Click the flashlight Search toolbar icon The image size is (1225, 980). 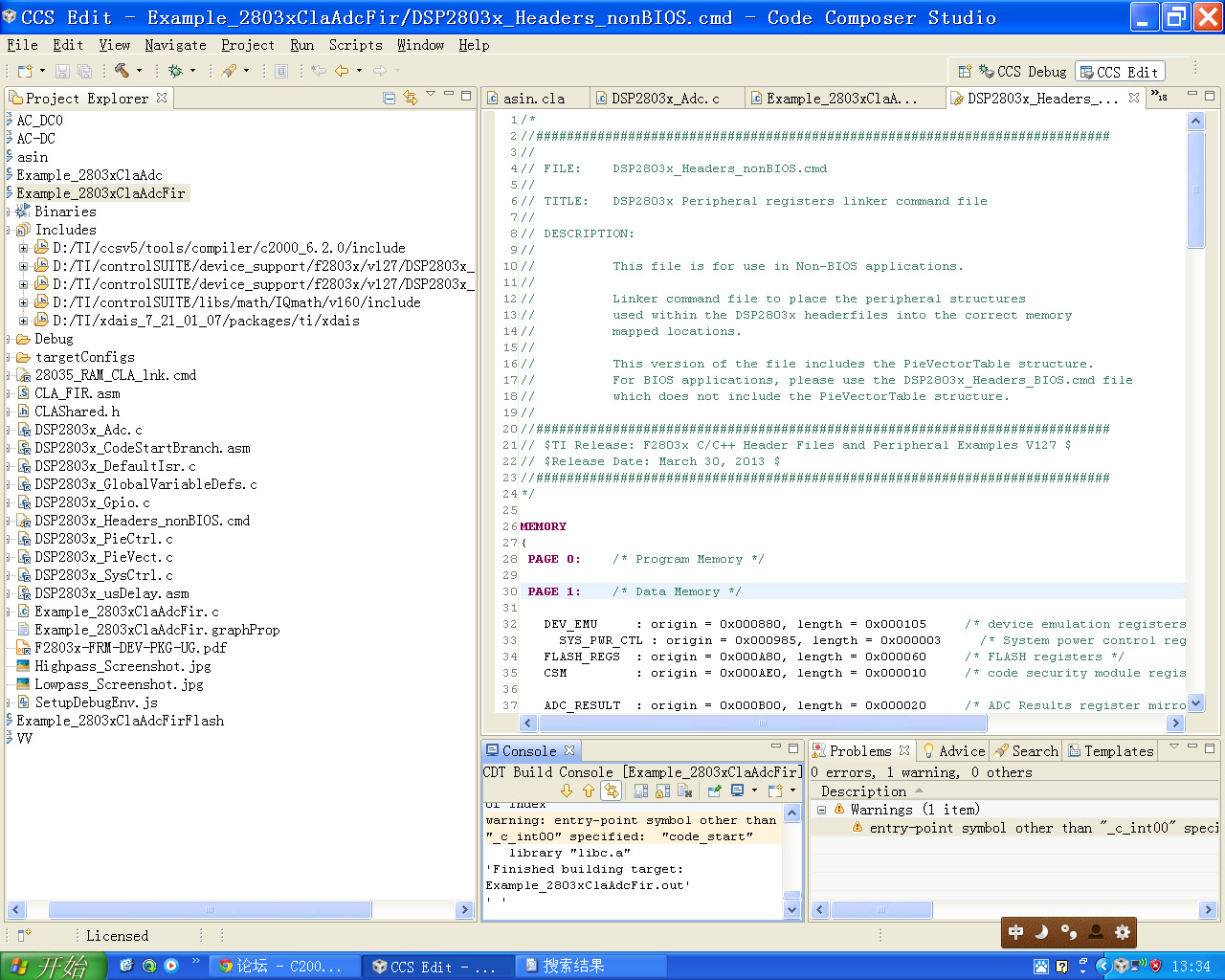coord(229,71)
